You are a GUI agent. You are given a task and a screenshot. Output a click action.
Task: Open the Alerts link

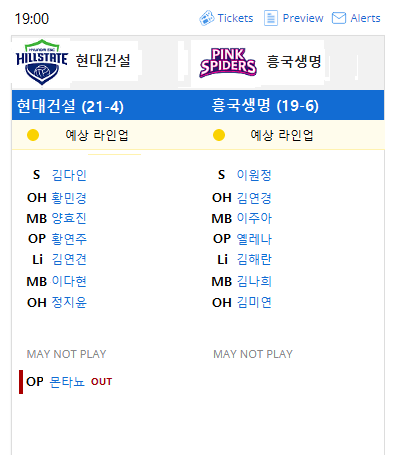365,18
